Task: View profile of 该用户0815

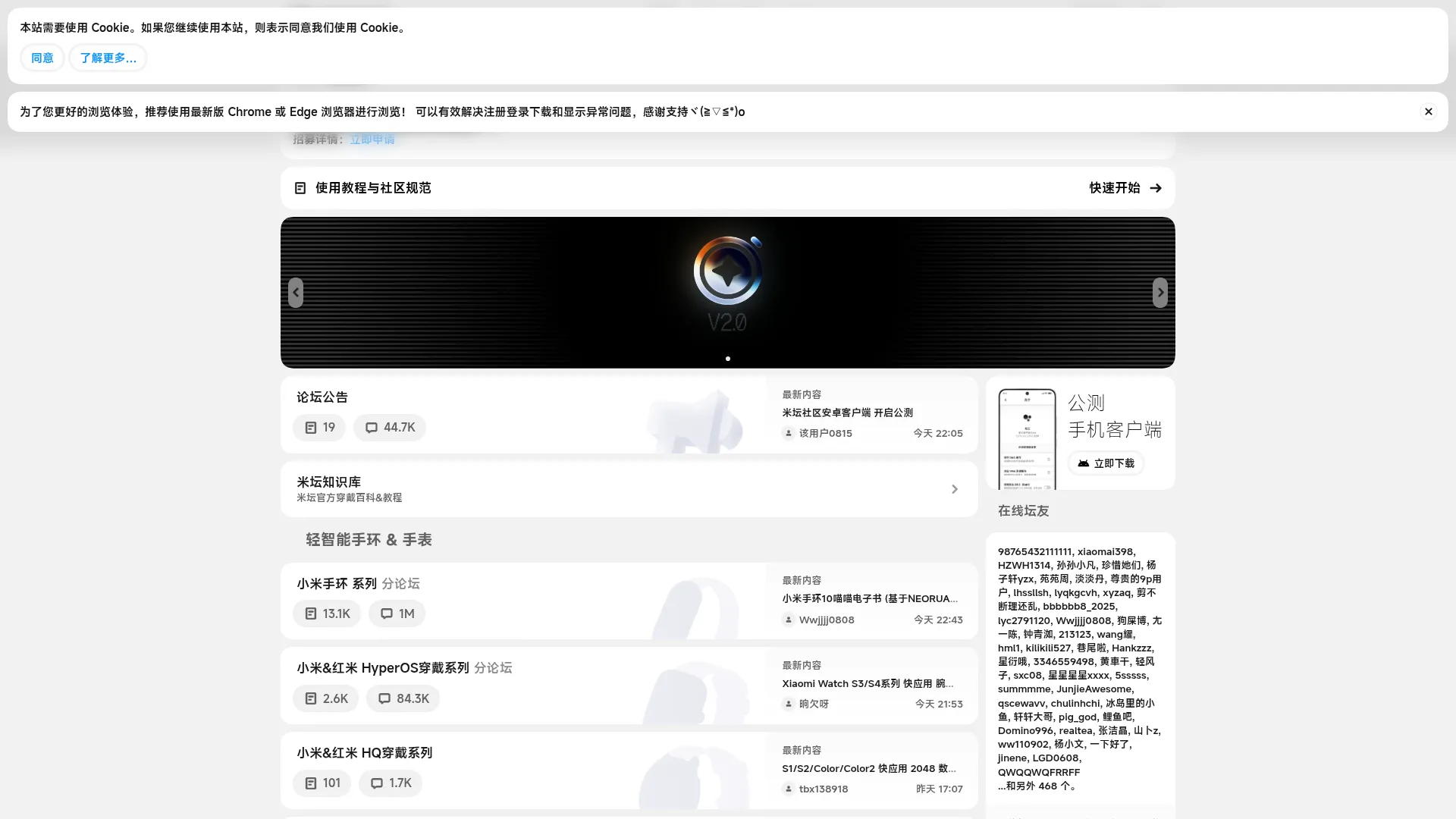Action: 825,433
